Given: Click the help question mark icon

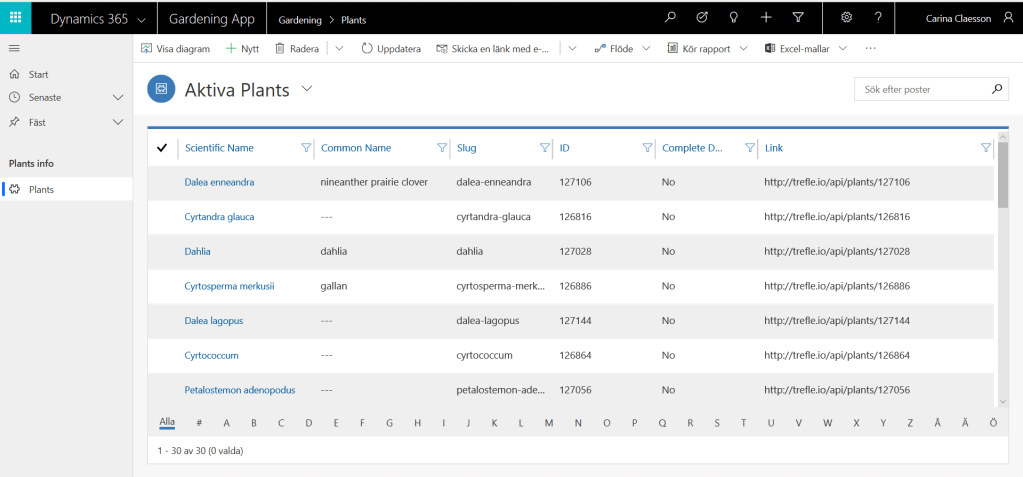Looking at the screenshot, I should click(878, 18).
